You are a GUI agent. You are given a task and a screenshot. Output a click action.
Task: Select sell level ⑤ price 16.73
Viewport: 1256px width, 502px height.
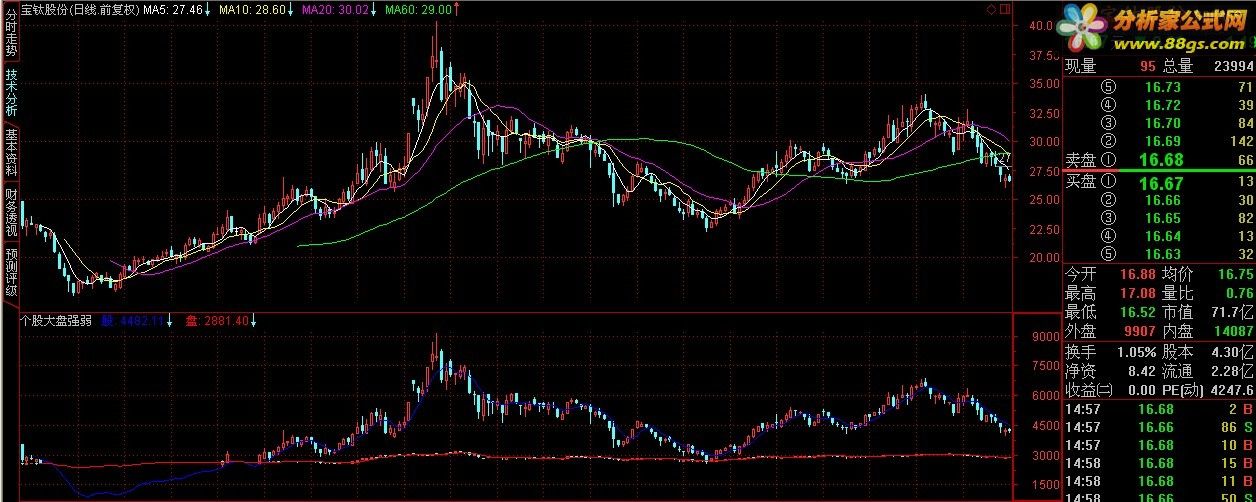point(1162,88)
